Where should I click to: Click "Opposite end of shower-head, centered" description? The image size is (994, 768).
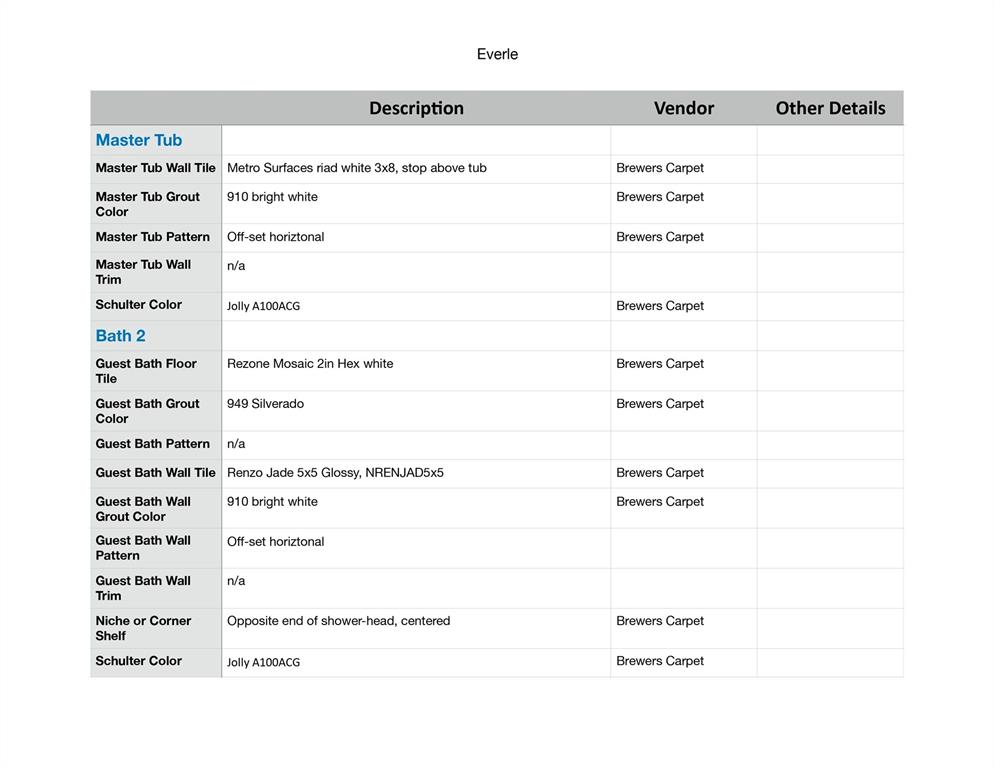[339, 621]
